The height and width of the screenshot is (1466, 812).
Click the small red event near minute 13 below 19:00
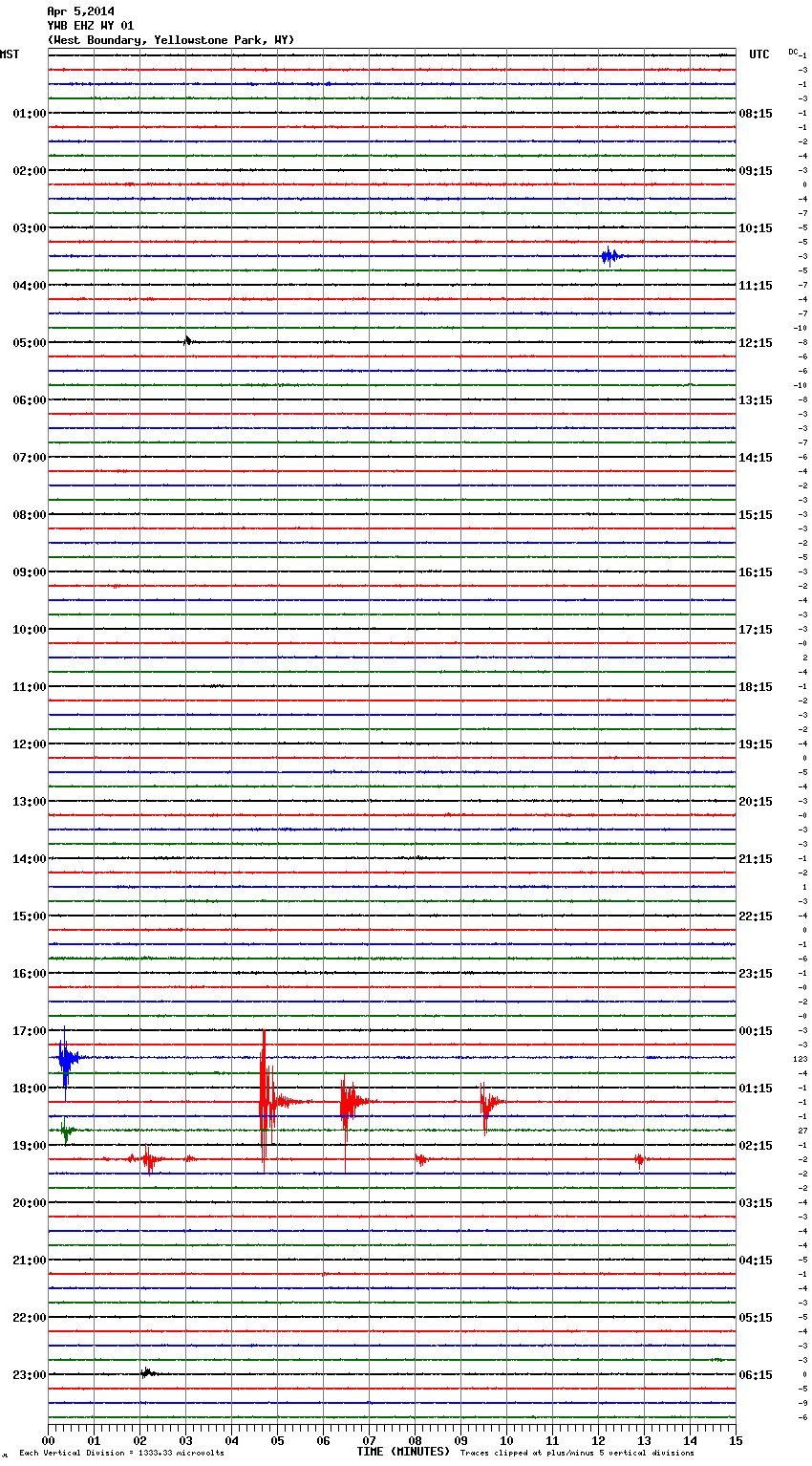click(x=640, y=1159)
